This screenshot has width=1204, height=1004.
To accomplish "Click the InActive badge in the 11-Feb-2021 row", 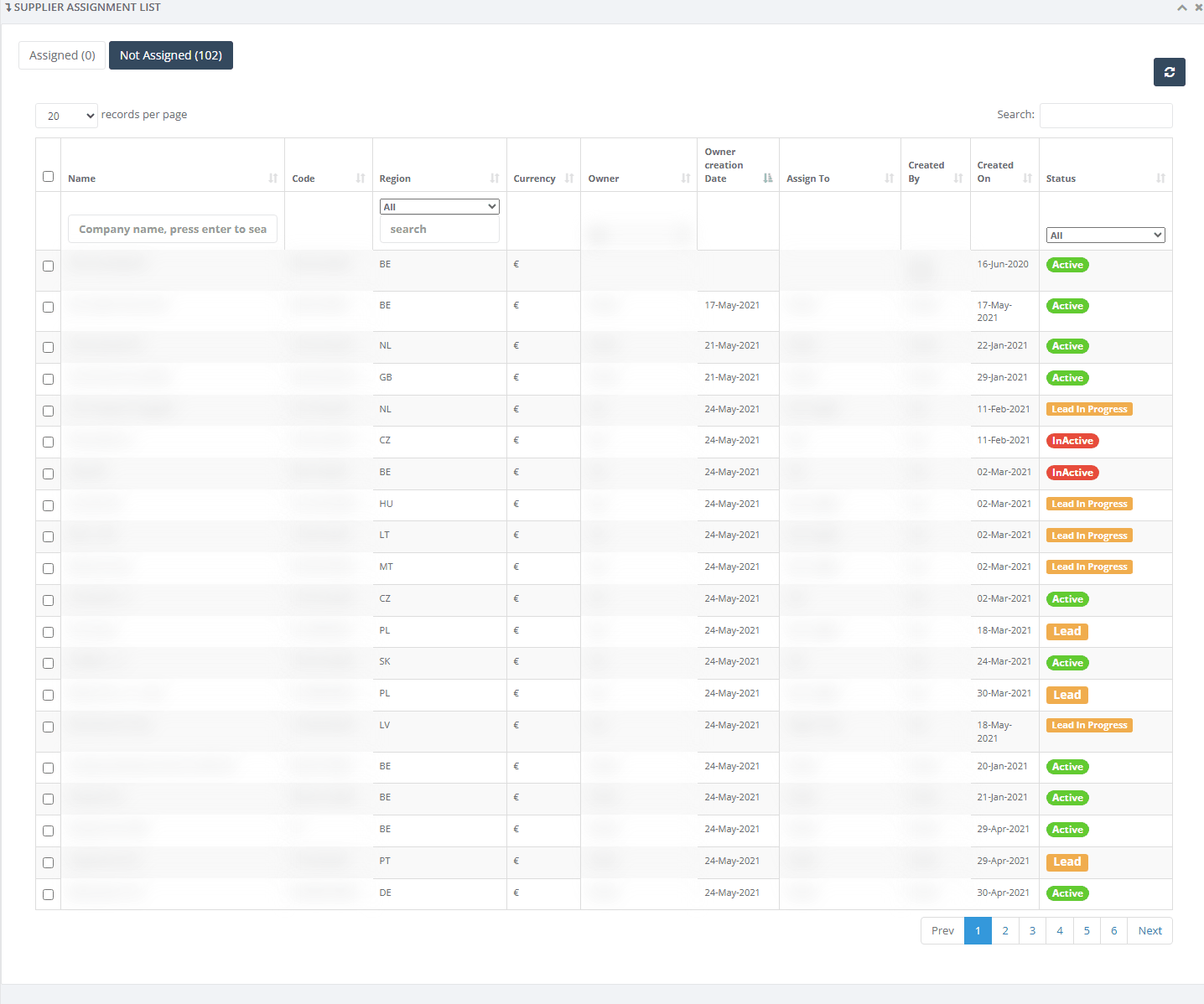I will pyautogui.click(x=1072, y=441).
